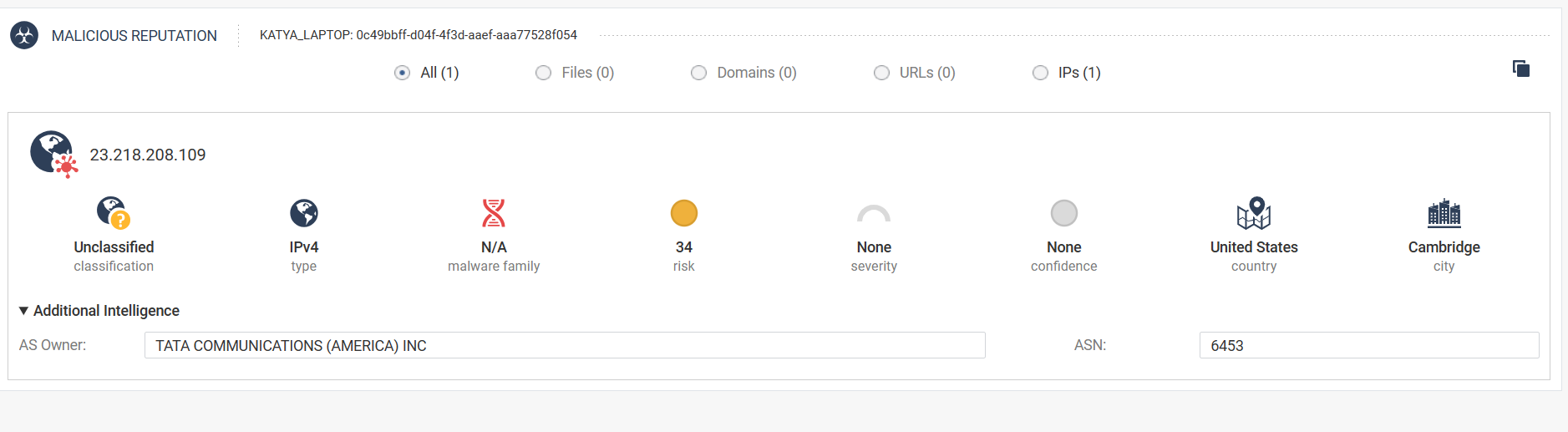Click the copy icon at top right
This screenshot has height=432, width=1568.
point(1520,69)
